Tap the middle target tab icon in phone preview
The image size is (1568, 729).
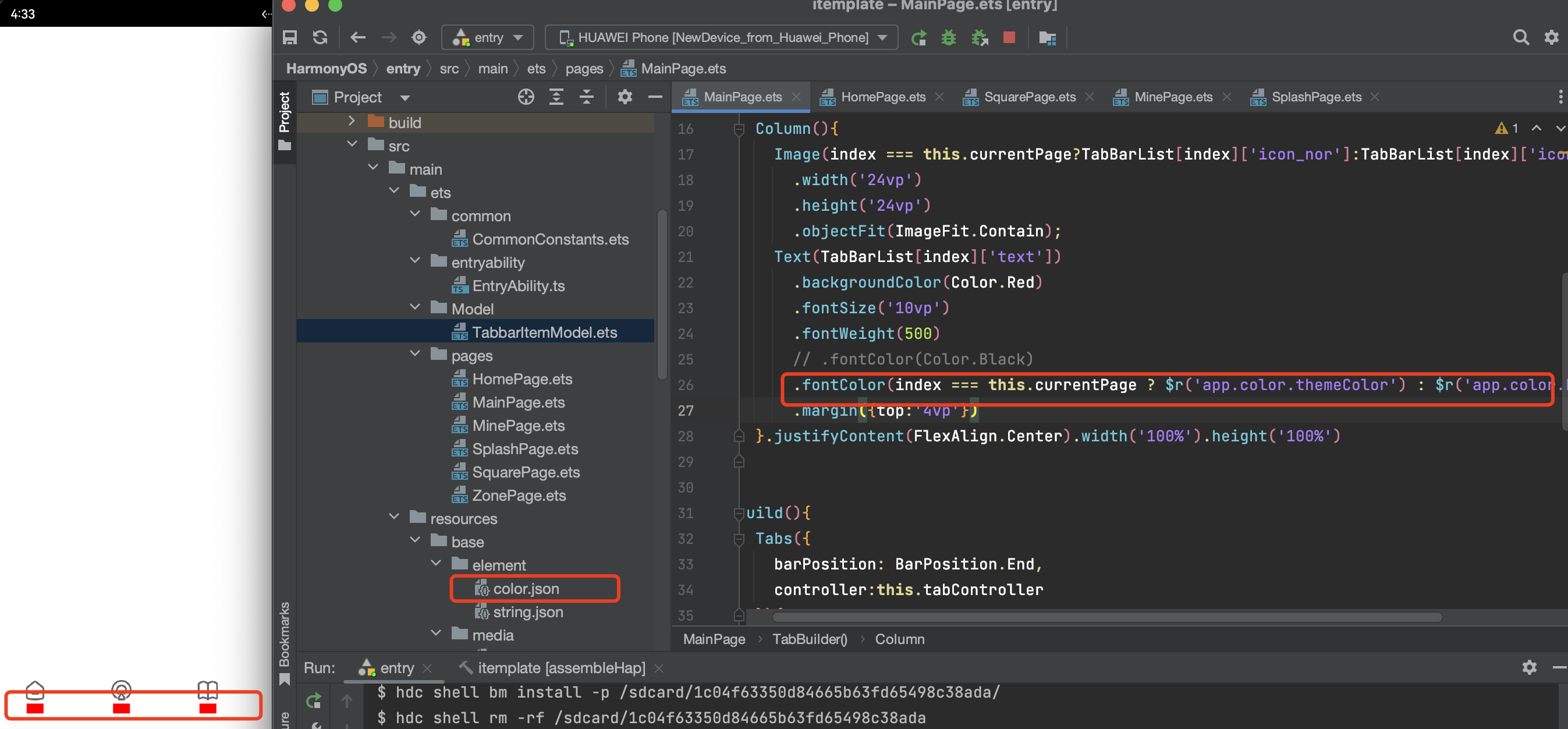point(122,690)
